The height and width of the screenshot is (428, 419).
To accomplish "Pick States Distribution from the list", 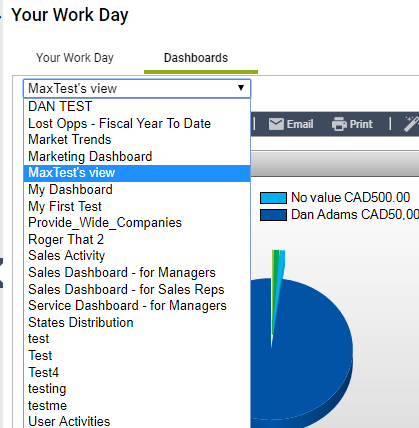I will (x=137, y=322).
